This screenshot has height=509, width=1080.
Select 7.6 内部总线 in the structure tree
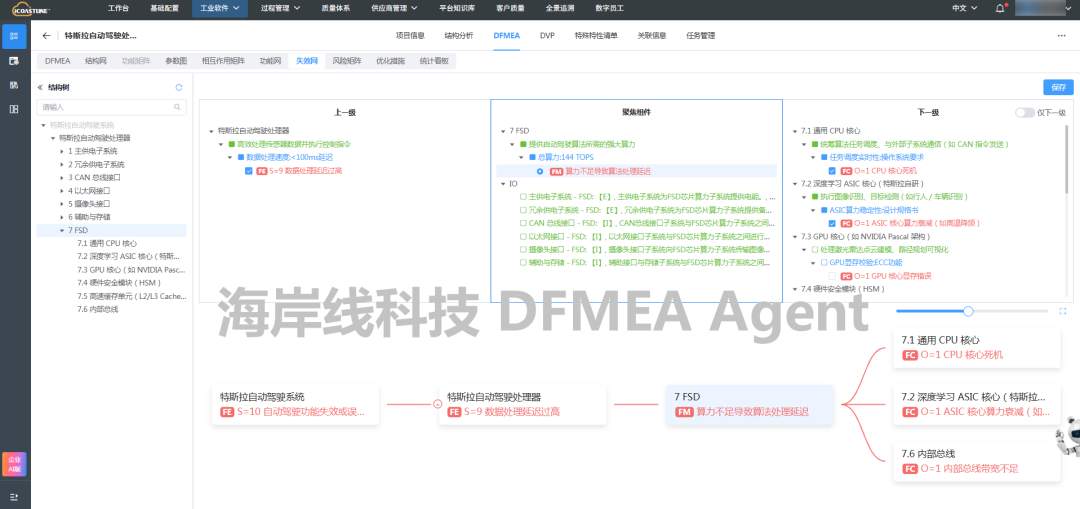point(98,309)
